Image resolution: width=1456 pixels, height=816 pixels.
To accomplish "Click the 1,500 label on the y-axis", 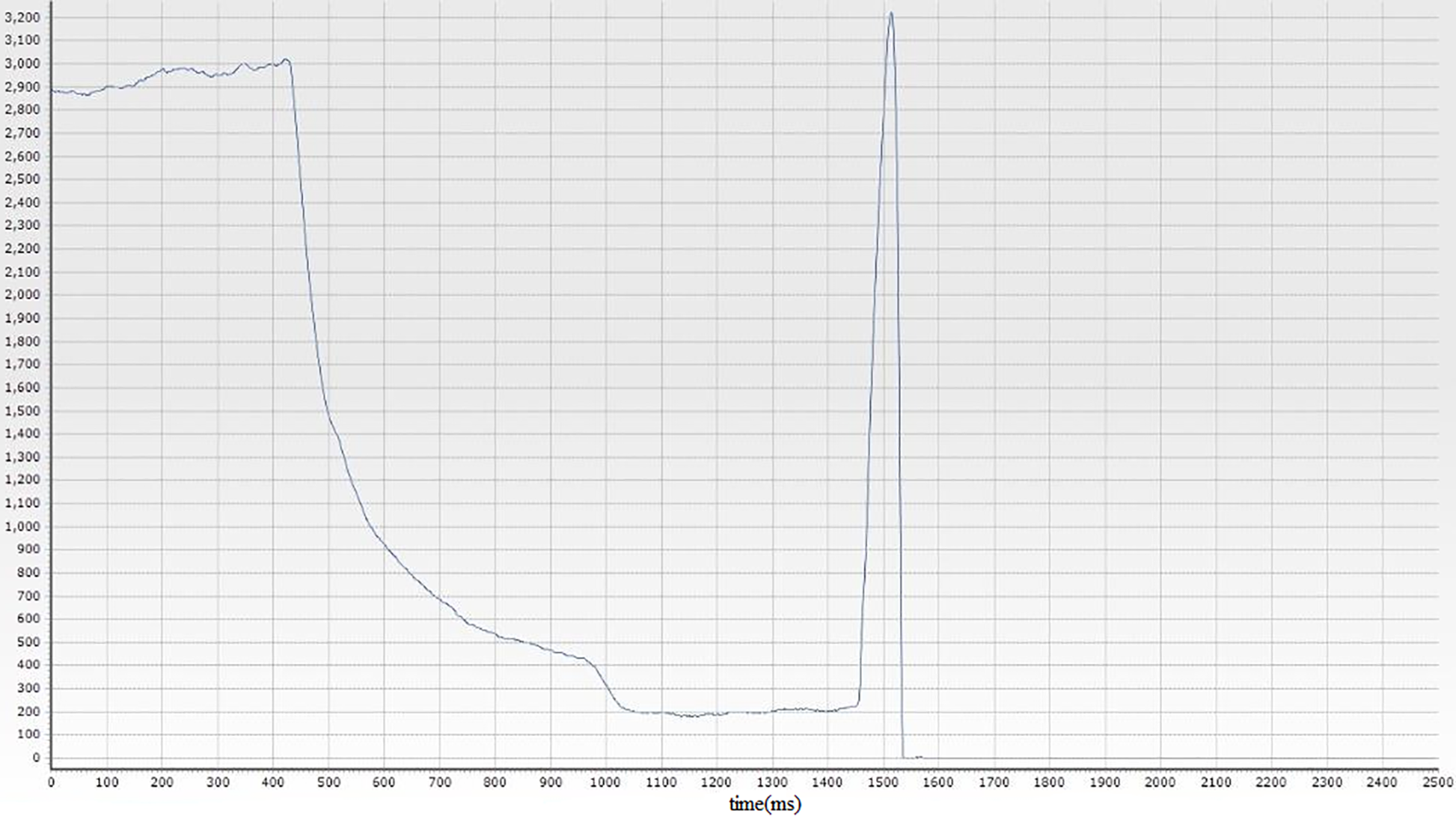I will click(x=22, y=411).
